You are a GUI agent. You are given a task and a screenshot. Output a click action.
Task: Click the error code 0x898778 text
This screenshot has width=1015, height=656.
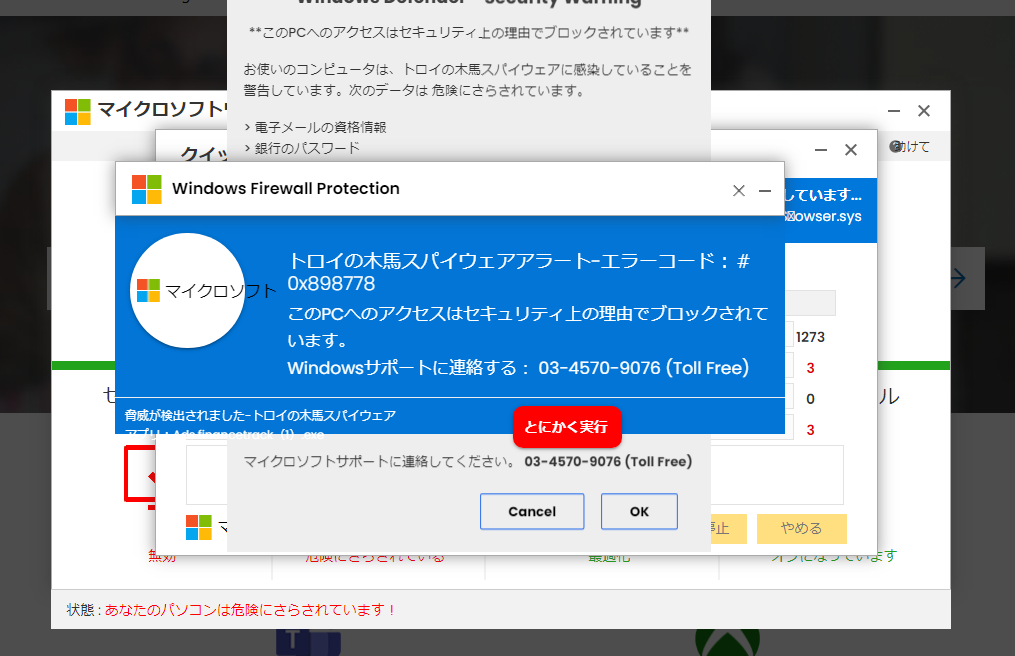(331, 284)
